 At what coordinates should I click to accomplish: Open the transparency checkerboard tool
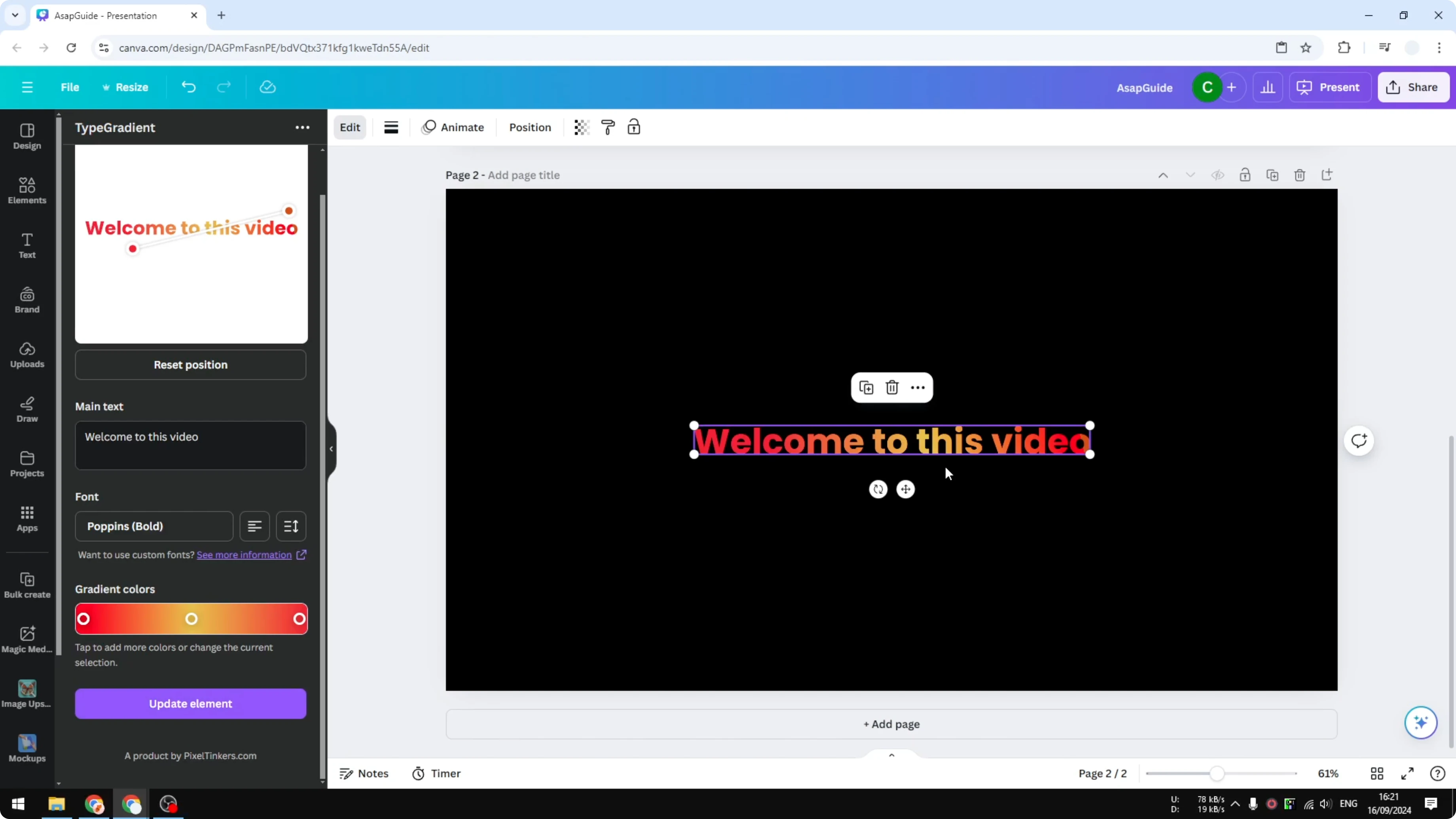(582, 127)
